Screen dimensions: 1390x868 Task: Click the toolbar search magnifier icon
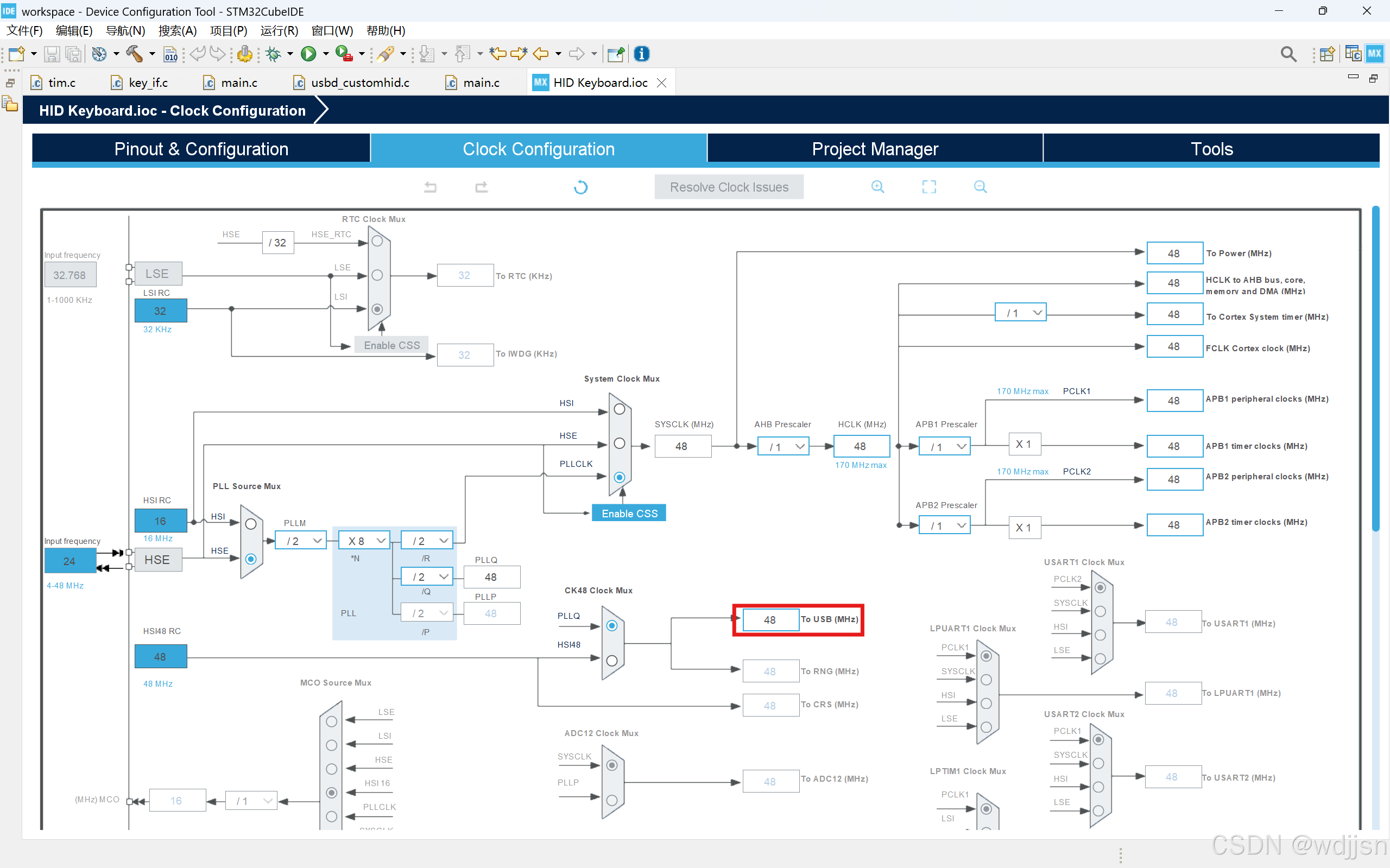point(1288,54)
